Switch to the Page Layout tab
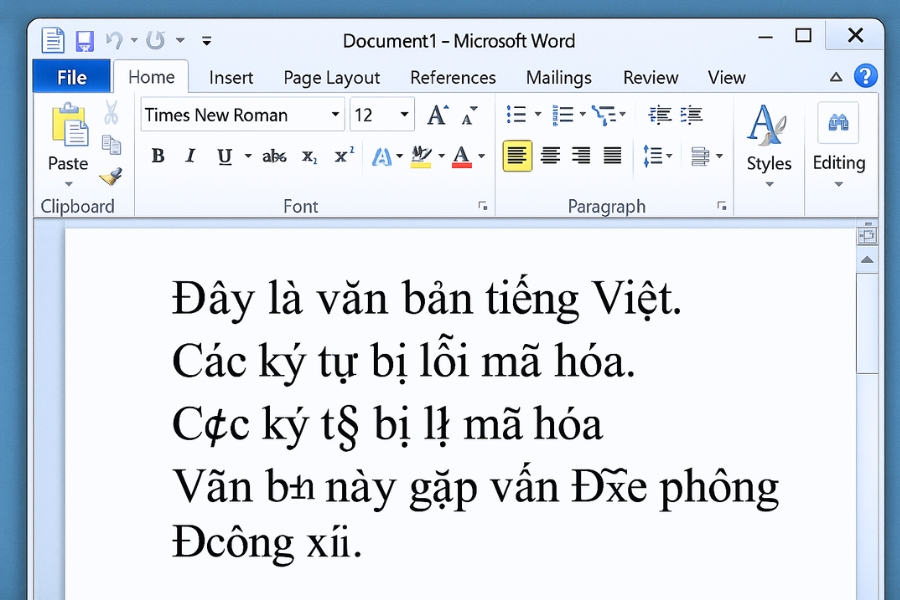This screenshot has height=600, width=900. coord(331,77)
